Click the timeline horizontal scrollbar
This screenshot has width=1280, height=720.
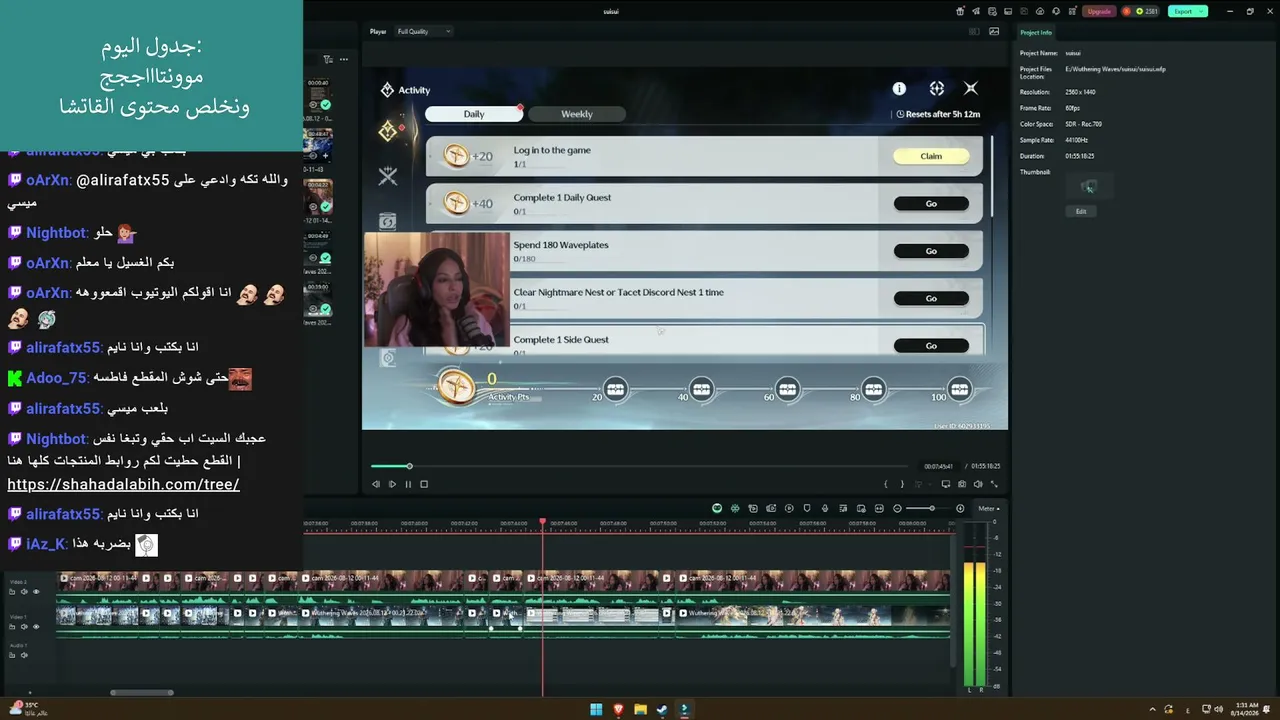(x=142, y=692)
